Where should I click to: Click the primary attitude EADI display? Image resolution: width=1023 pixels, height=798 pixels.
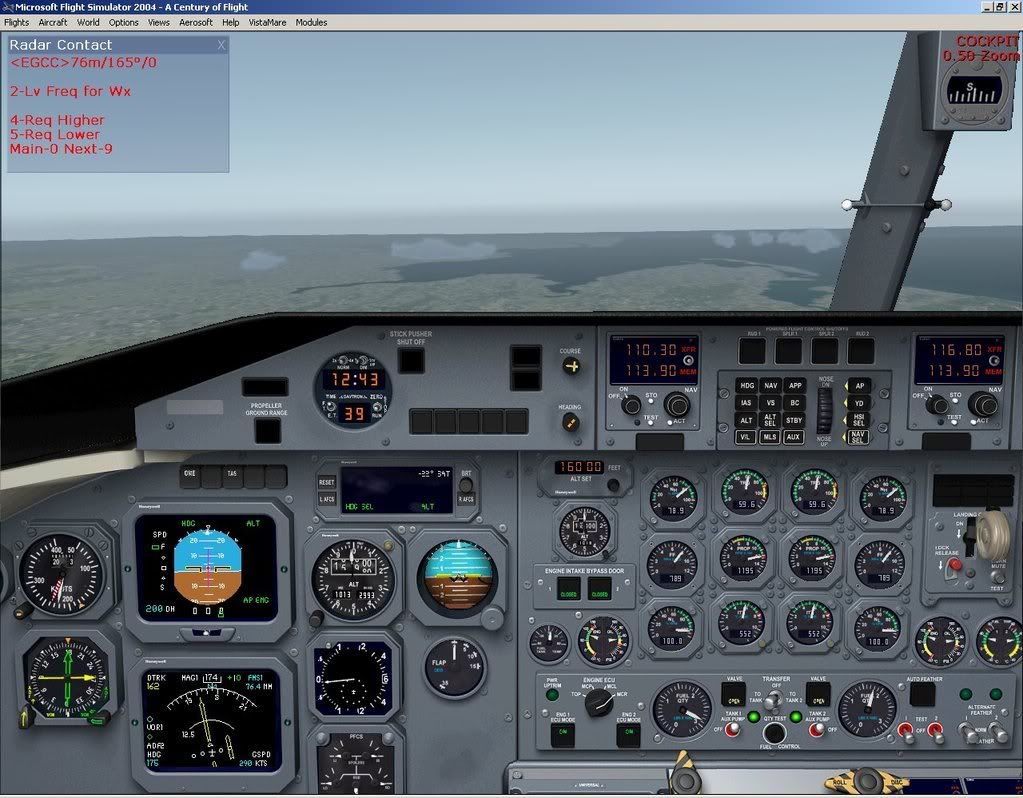click(x=208, y=568)
